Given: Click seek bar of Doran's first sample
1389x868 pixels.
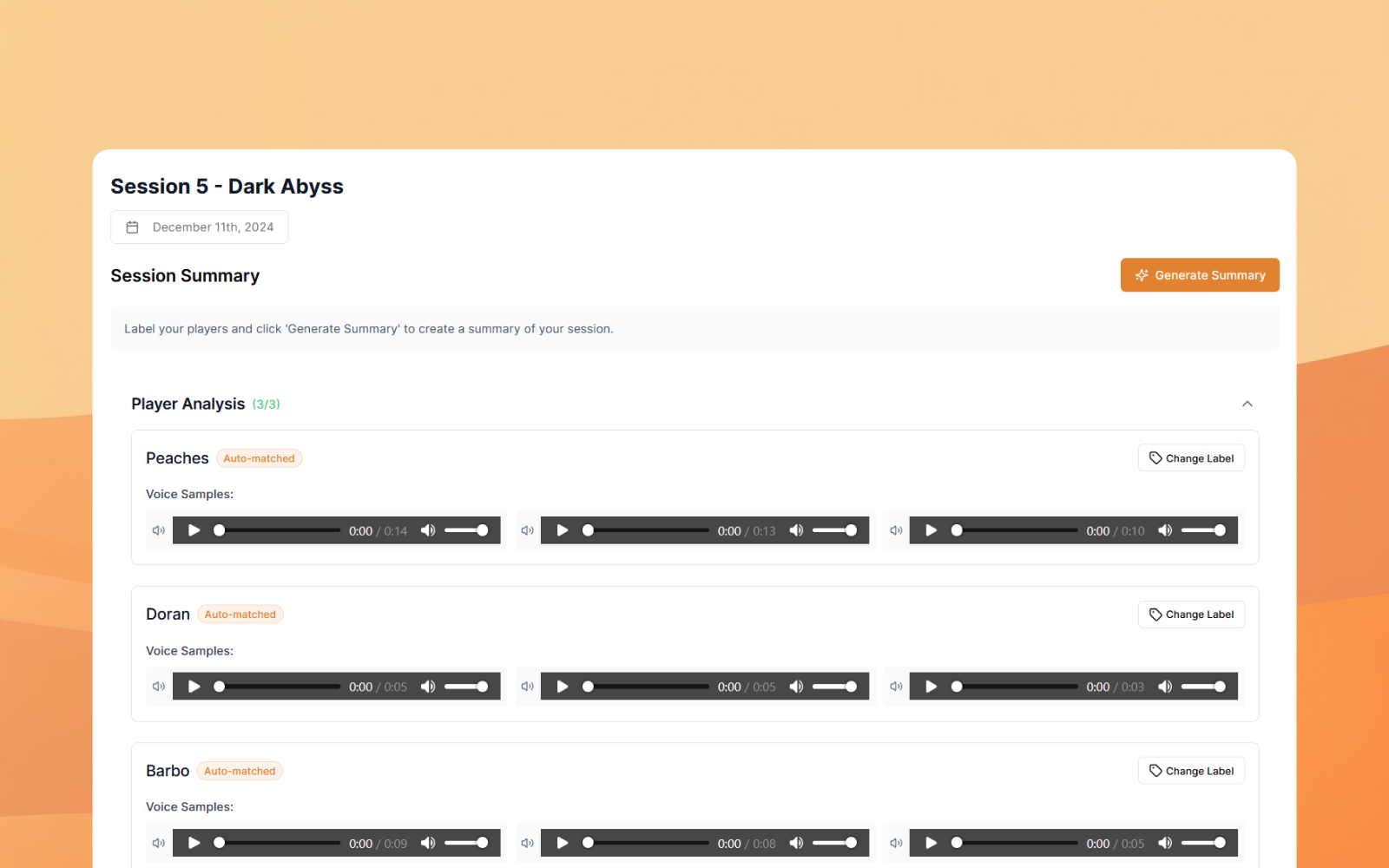Looking at the screenshot, I should [x=279, y=687].
